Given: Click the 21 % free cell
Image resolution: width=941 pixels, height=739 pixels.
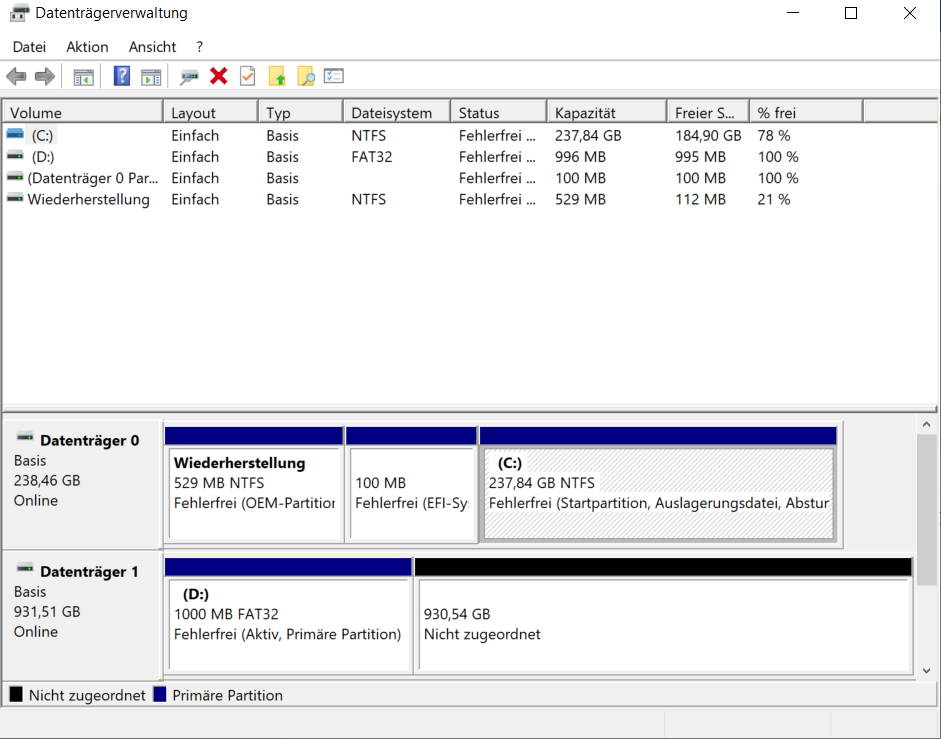Looking at the screenshot, I should tap(774, 199).
